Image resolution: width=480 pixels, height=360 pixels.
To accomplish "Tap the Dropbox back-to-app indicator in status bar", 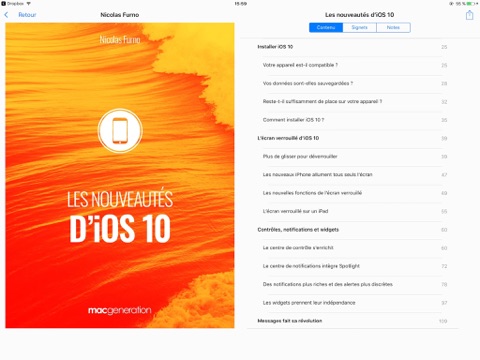I will tap(13, 3).
